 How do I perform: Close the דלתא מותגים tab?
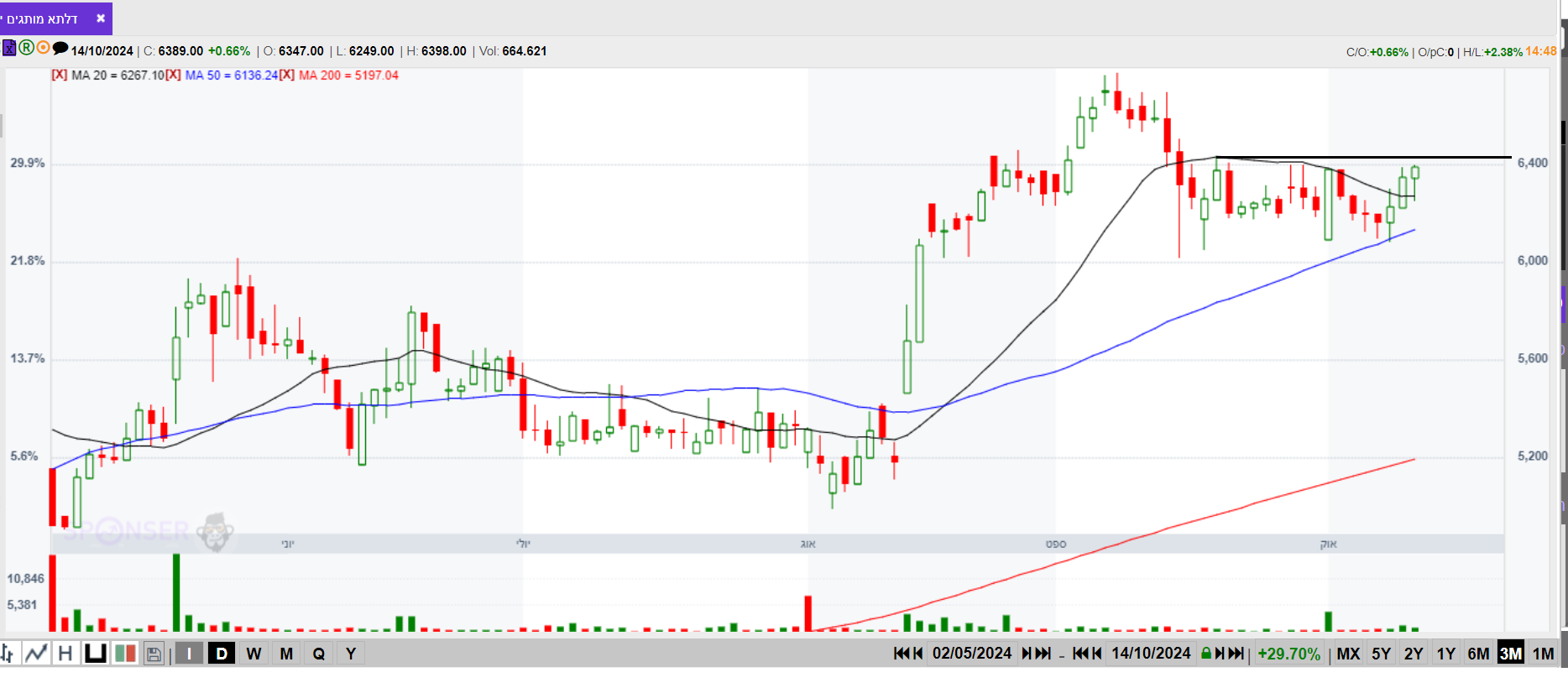pos(101,18)
